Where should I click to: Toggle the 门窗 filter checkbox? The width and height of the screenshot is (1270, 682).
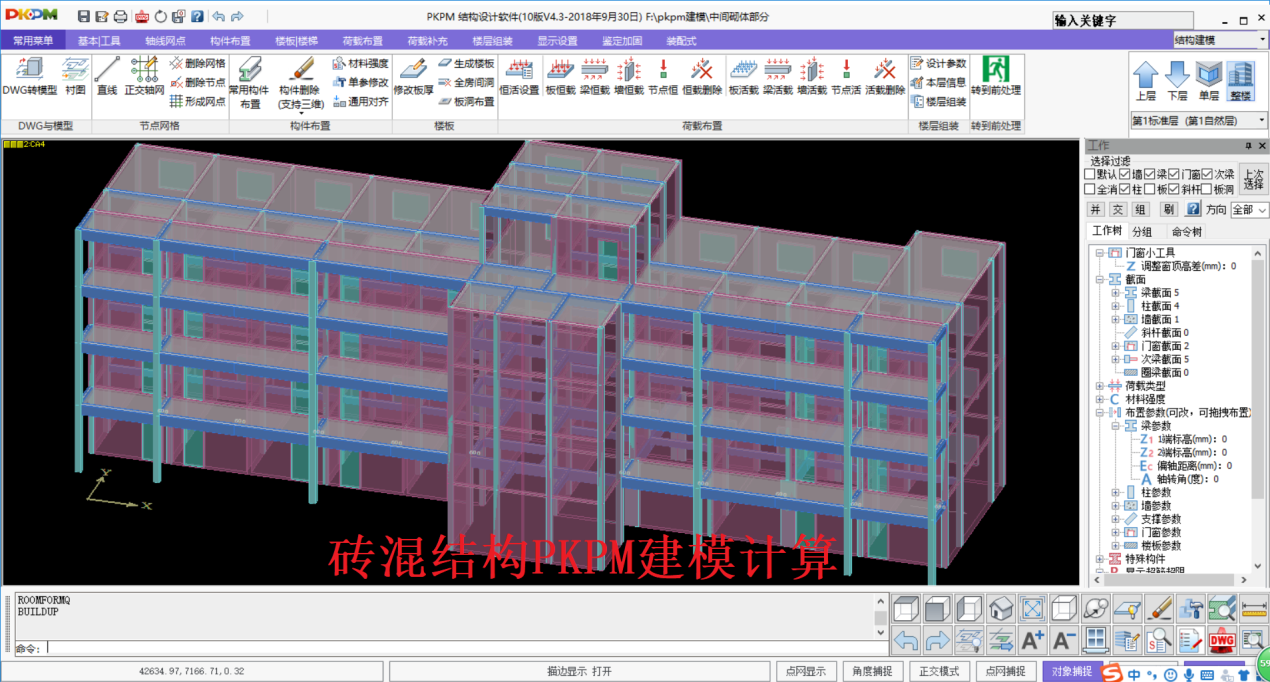(1172, 175)
